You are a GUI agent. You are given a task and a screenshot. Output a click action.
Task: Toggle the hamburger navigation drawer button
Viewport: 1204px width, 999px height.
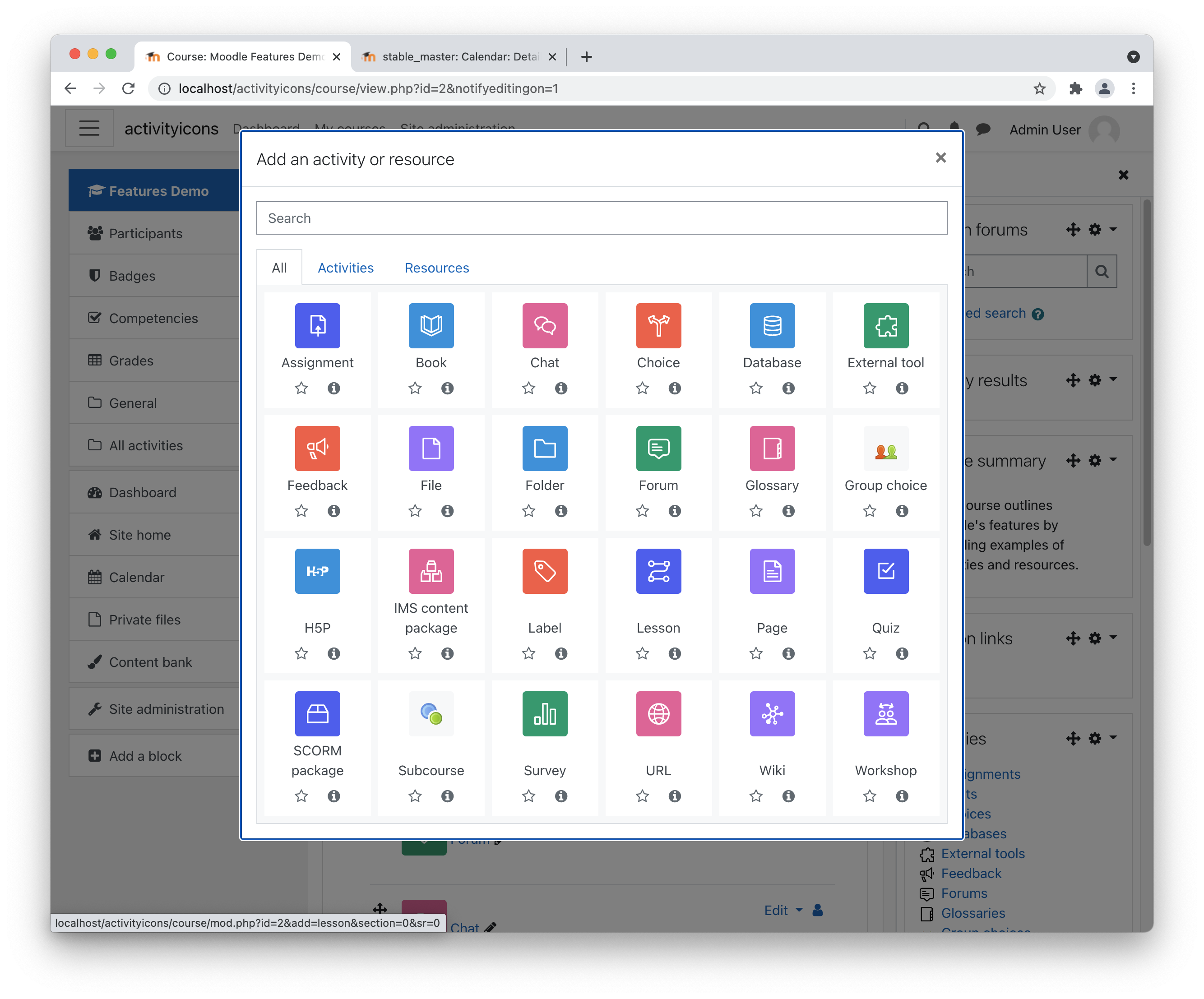89,129
